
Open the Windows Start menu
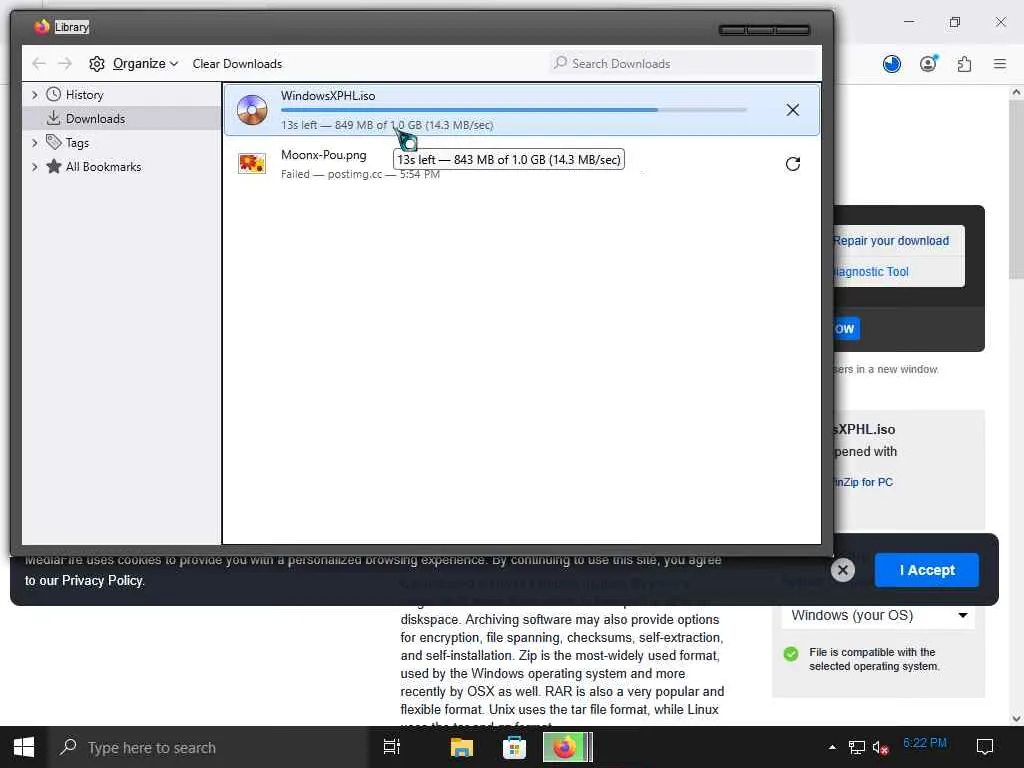tap(24, 747)
